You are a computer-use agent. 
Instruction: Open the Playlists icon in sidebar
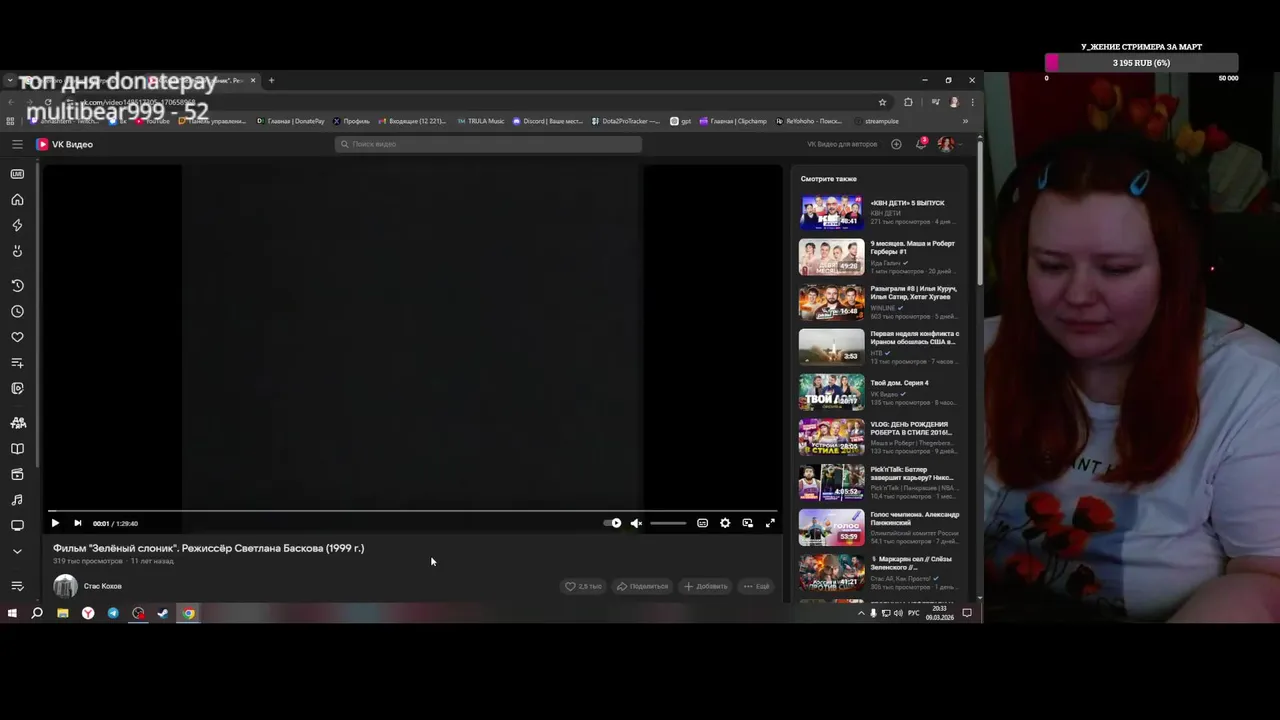coord(17,363)
